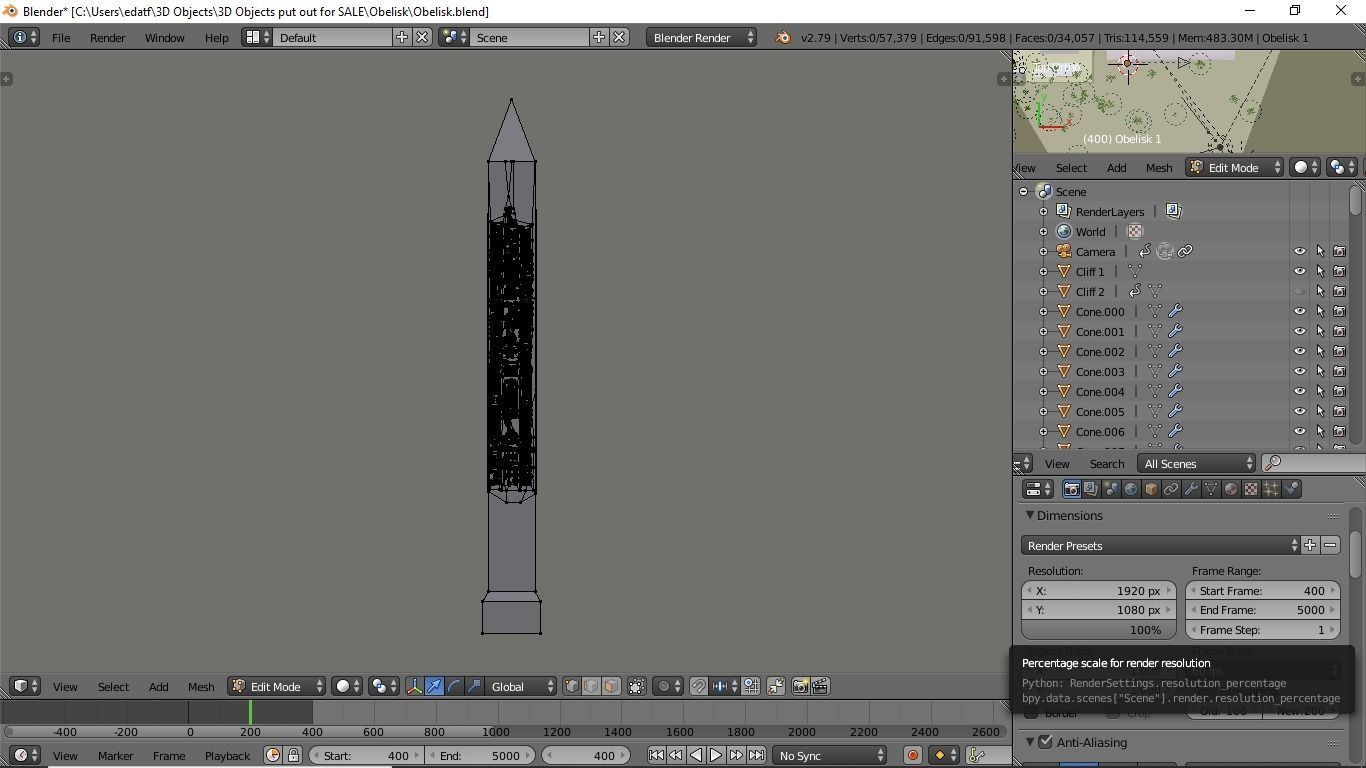The image size is (1366, 768).
Task: Click the End Frame 5000 field
Action: tap(1262, 610)
